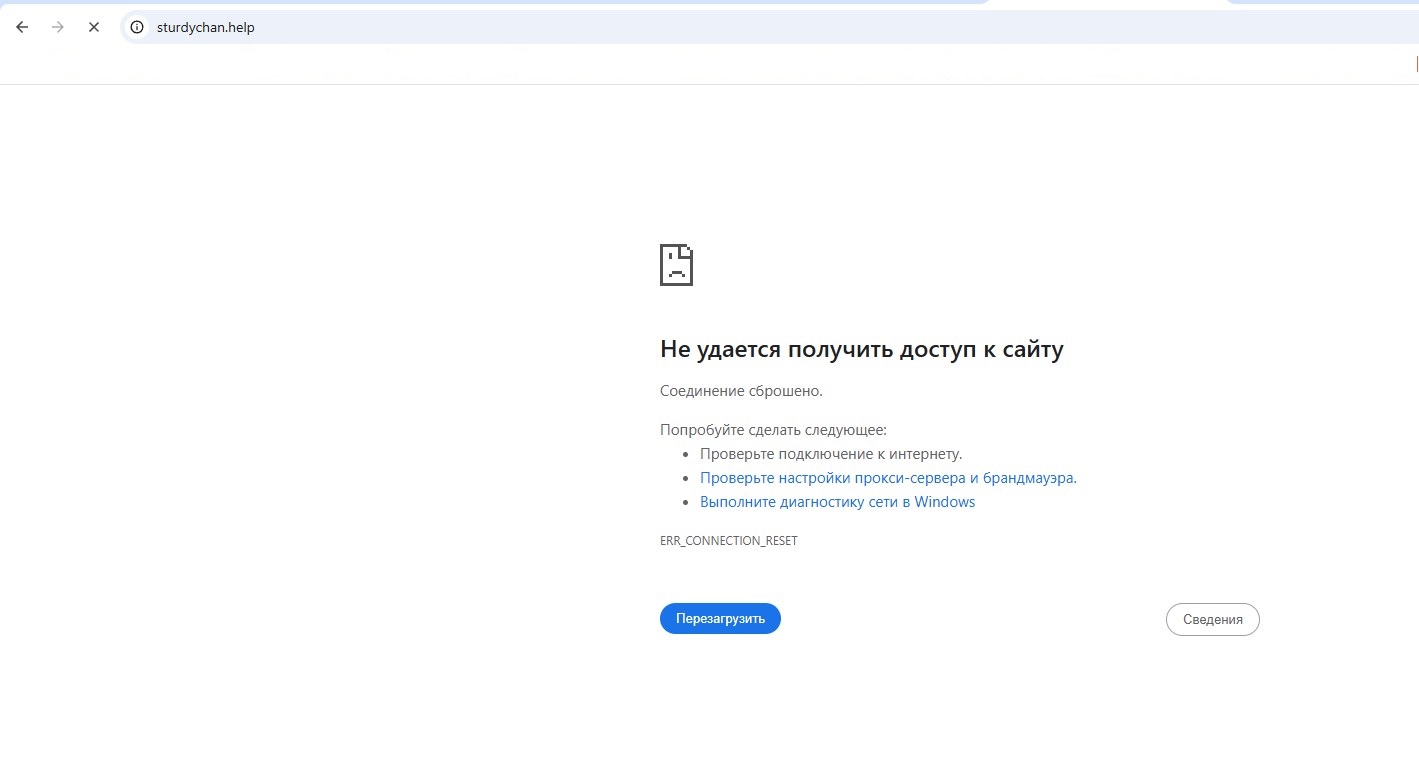This screenshot has height=759, width=1419.
Task: Click the blue Перезагрузить button
Action: point(720,619)
